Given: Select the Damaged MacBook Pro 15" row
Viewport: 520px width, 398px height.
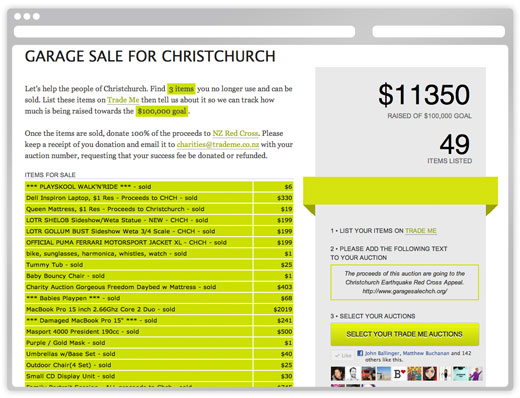Looking at the screenshot, I should coord(159,320).
